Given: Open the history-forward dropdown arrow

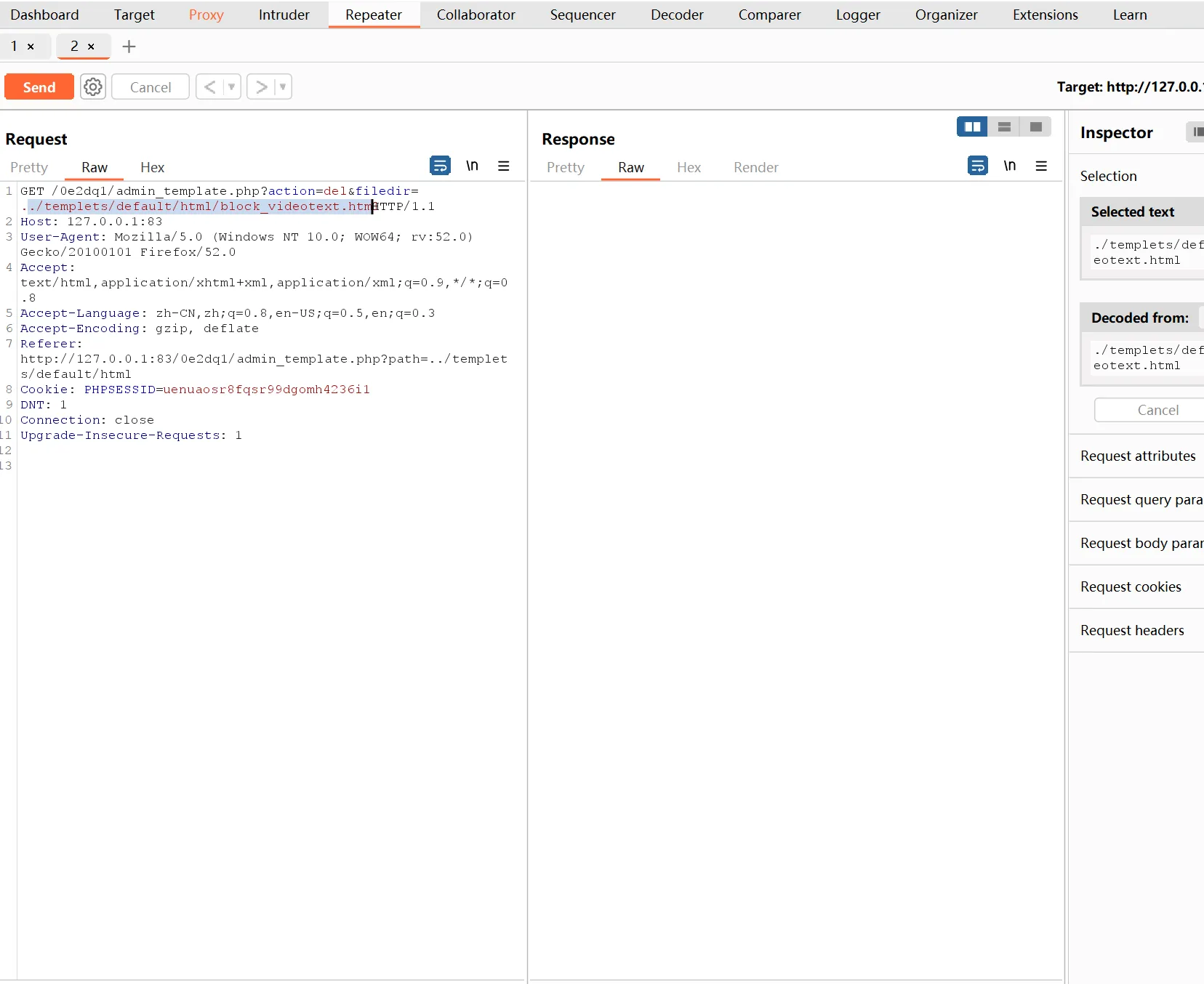Looking at the screenshot, I should point(283,87).
